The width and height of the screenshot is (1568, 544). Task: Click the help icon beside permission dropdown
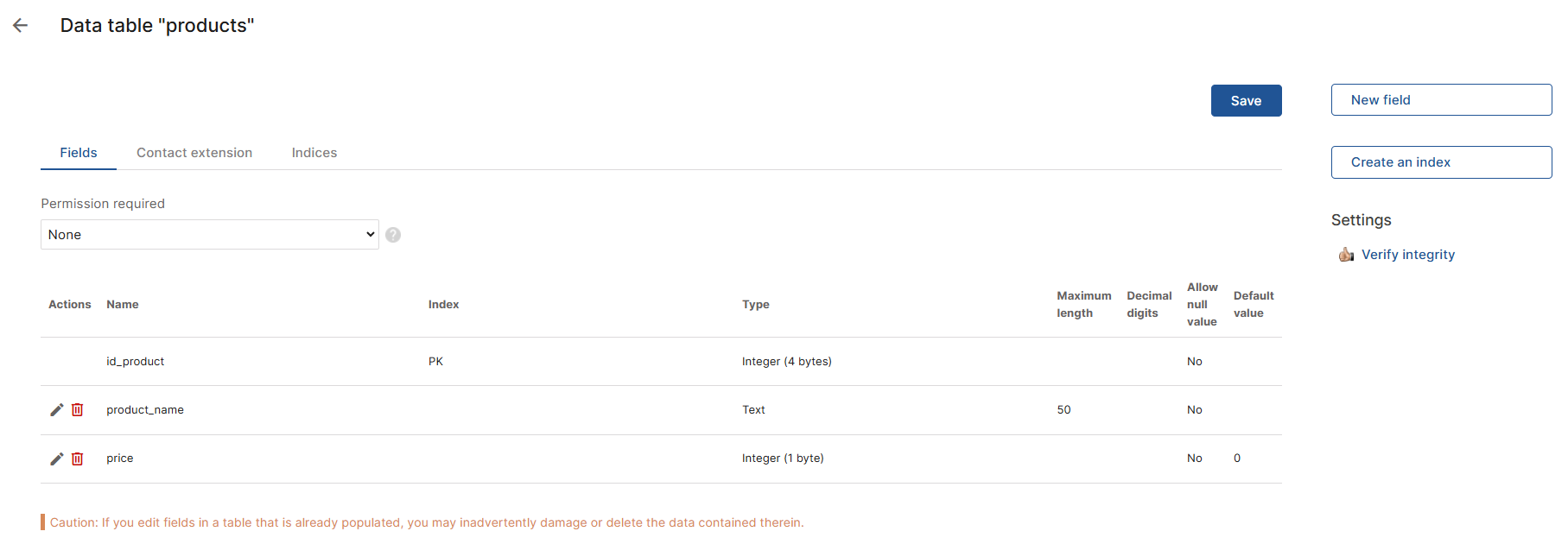click(x=393, y=235)
